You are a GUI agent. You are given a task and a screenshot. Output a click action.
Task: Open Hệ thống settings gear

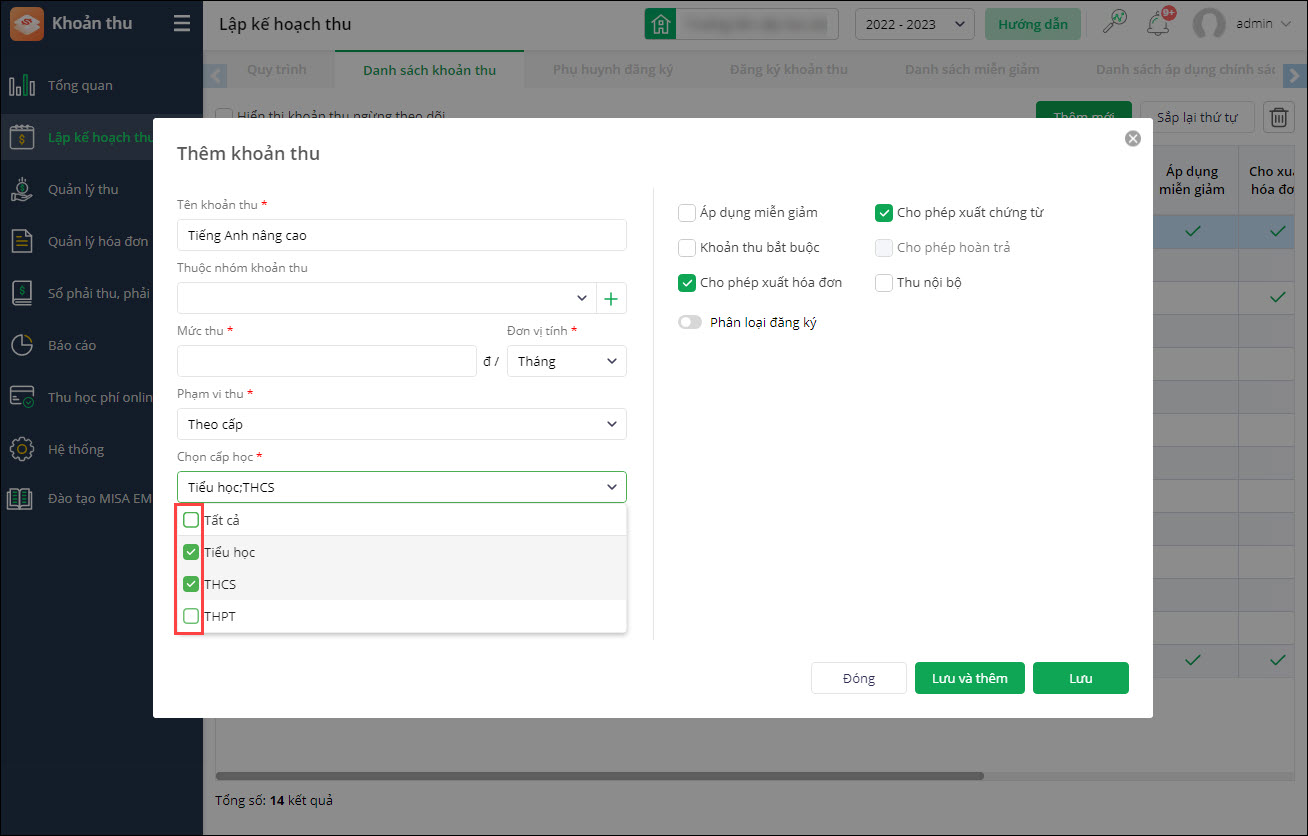(22, 449)
